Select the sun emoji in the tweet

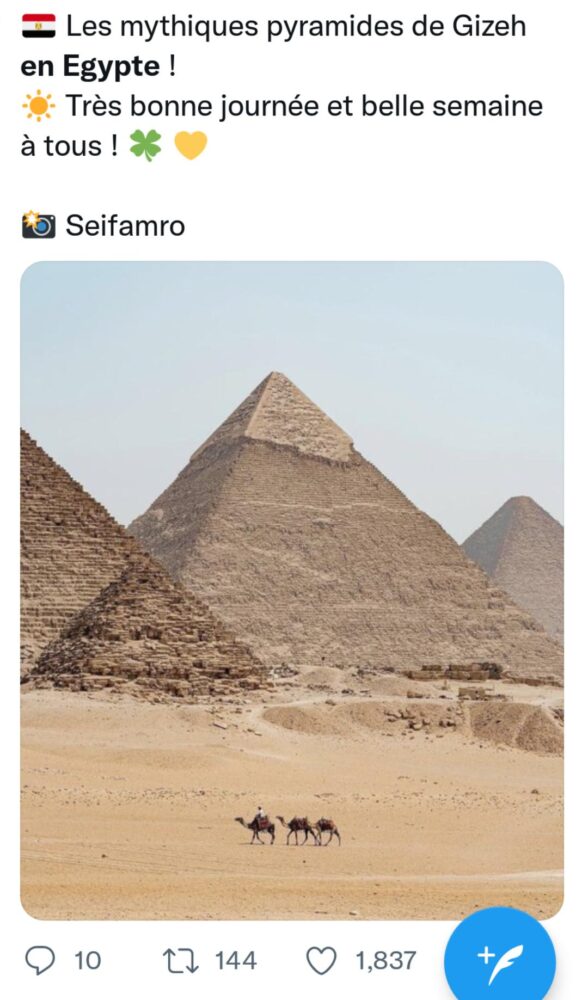click(39, 106)
